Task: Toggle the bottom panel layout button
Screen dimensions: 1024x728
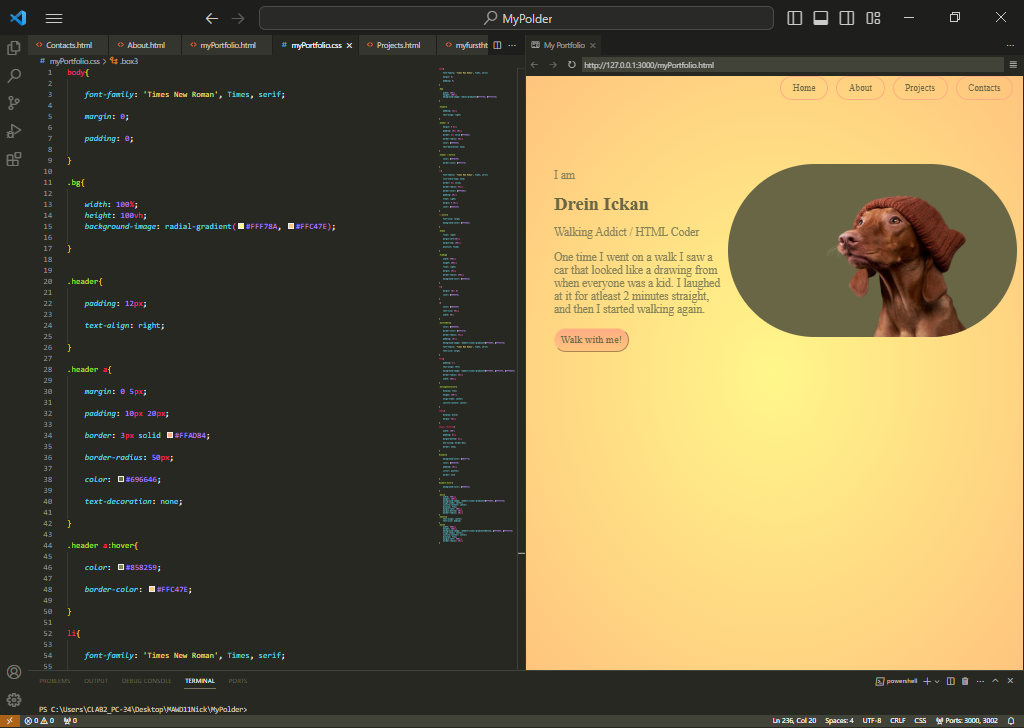Action: (x=821, y=18)
